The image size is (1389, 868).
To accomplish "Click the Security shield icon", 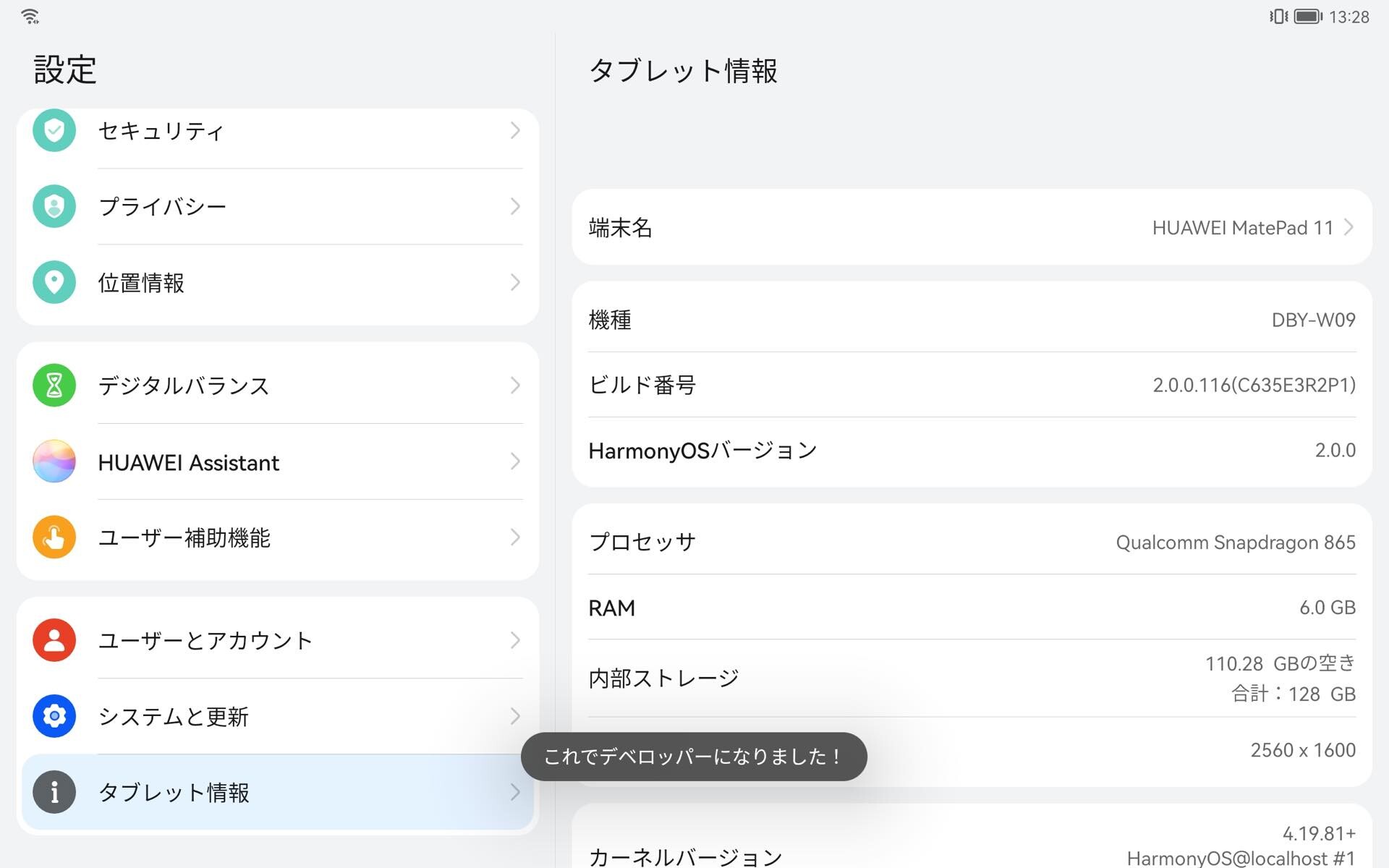I will [x=54, y=130].
